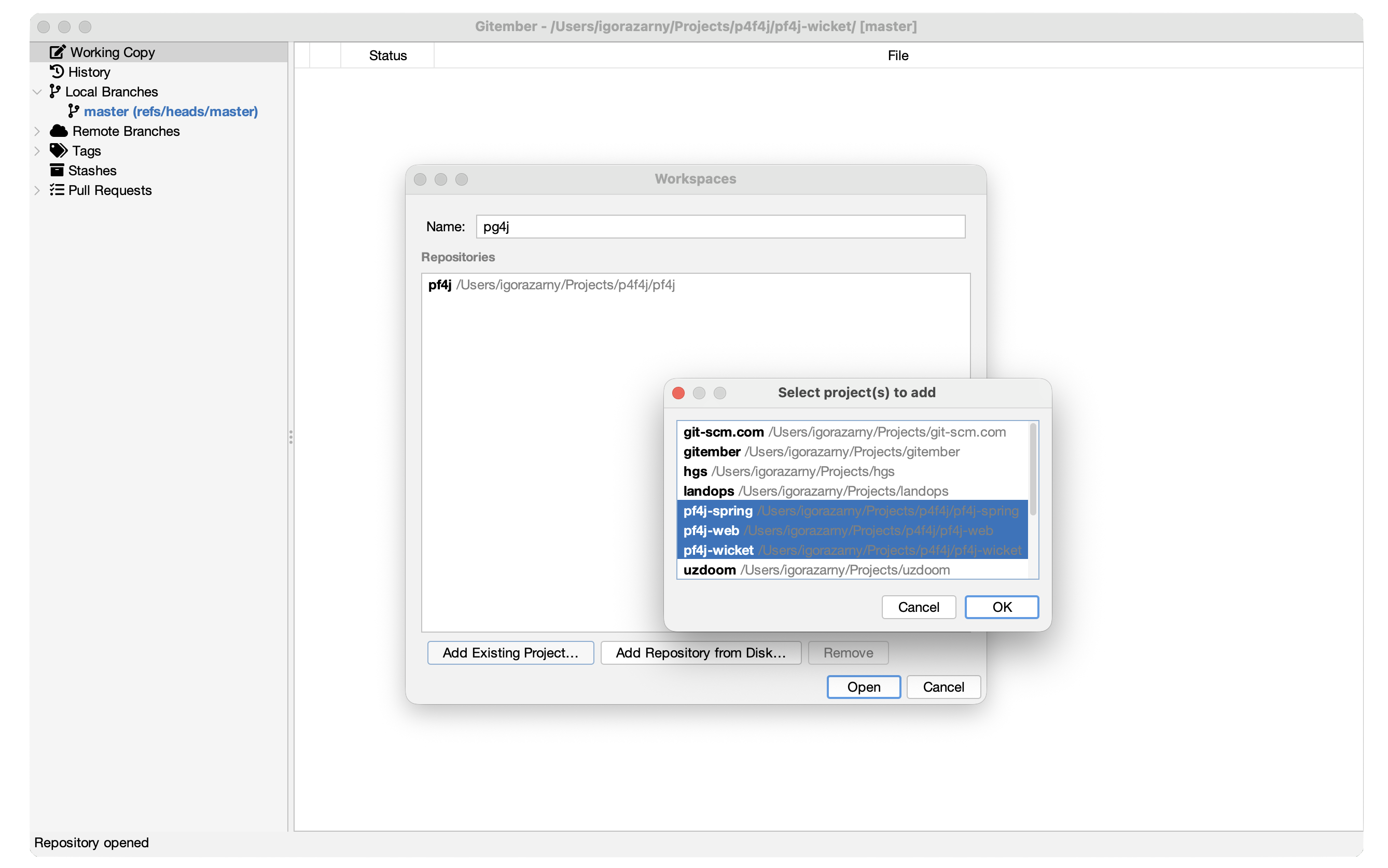Image resolution: width=1388 pixels, height=868 pixels.
Task: Select hgs project in the list
Action: [852, 471]
